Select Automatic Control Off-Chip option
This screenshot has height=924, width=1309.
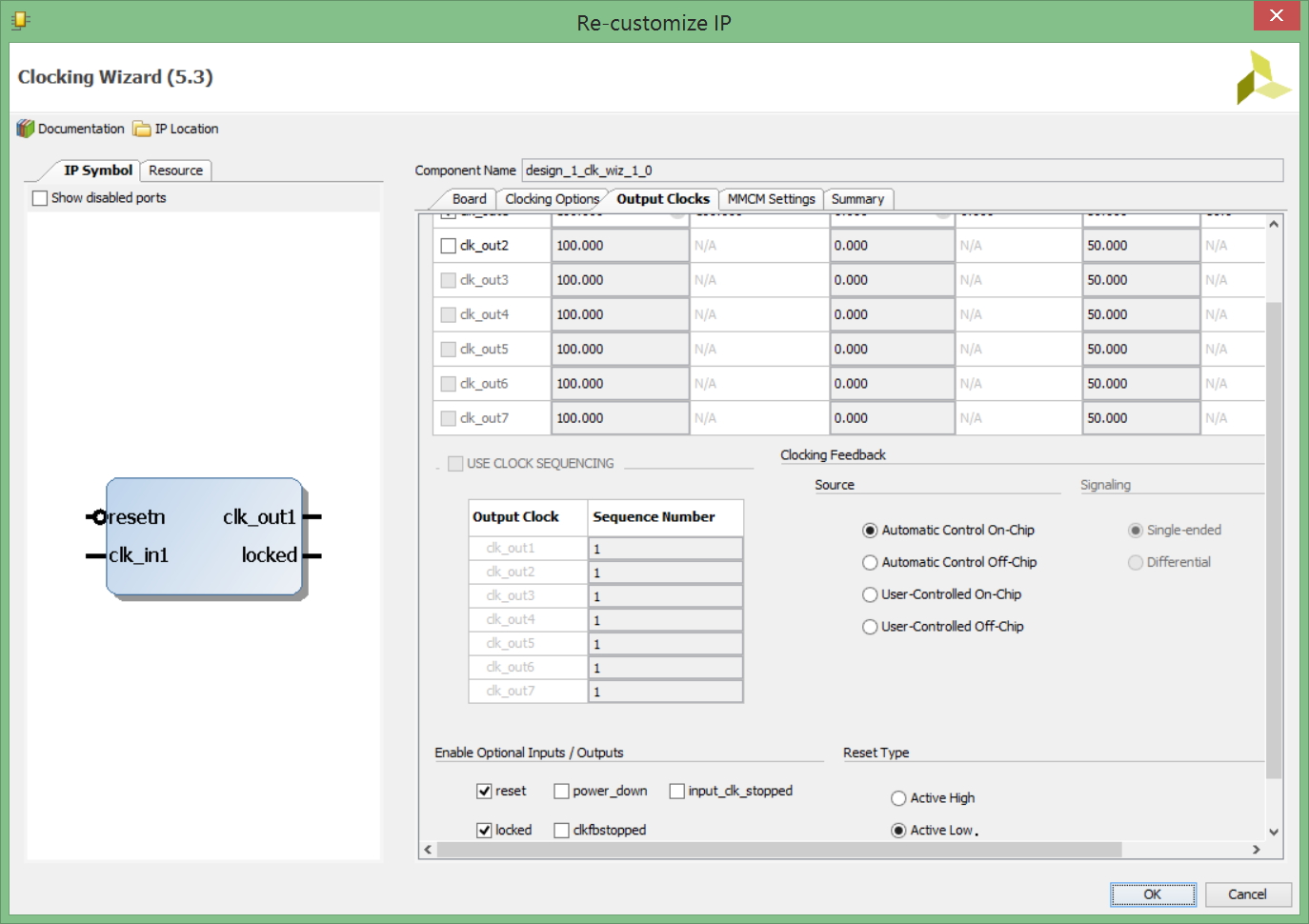coord(870,563)
